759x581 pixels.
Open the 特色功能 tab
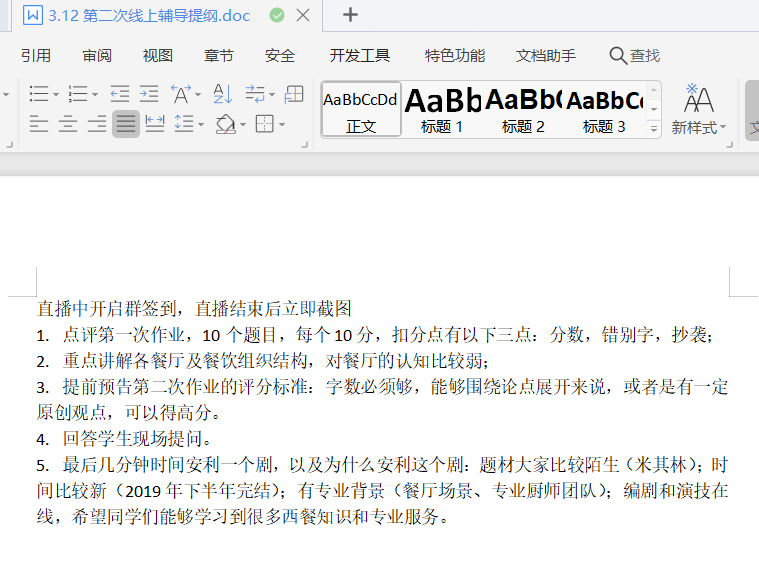[455, 56]
